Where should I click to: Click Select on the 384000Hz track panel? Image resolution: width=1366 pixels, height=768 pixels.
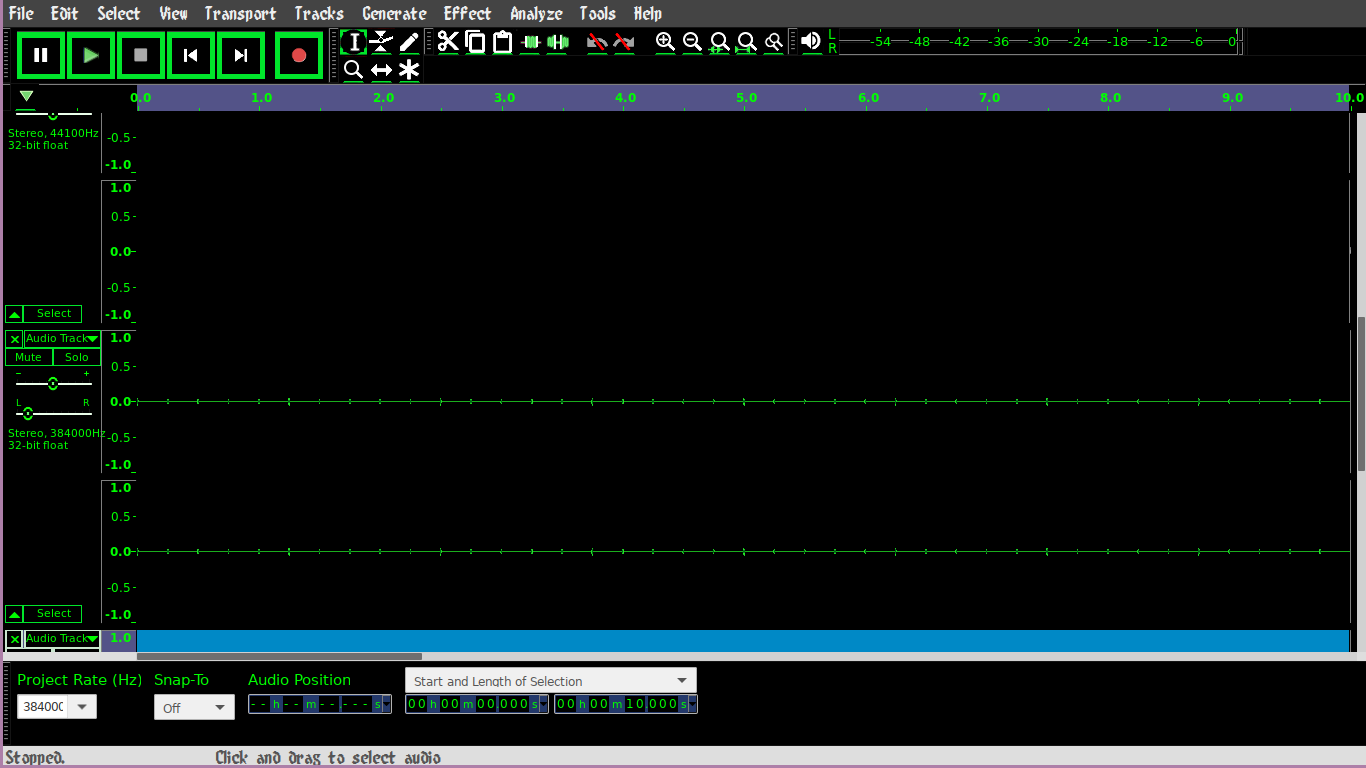point(54,614)
